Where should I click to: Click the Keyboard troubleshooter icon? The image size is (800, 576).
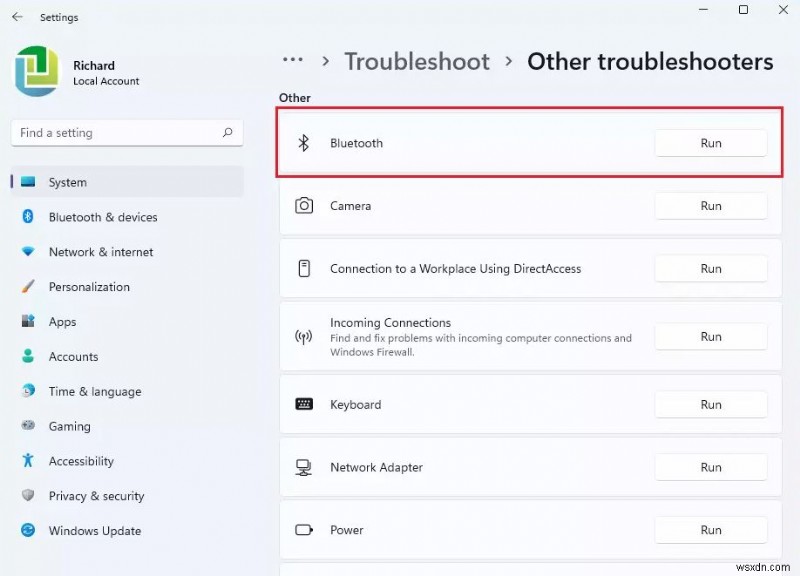tap(304, 405)
